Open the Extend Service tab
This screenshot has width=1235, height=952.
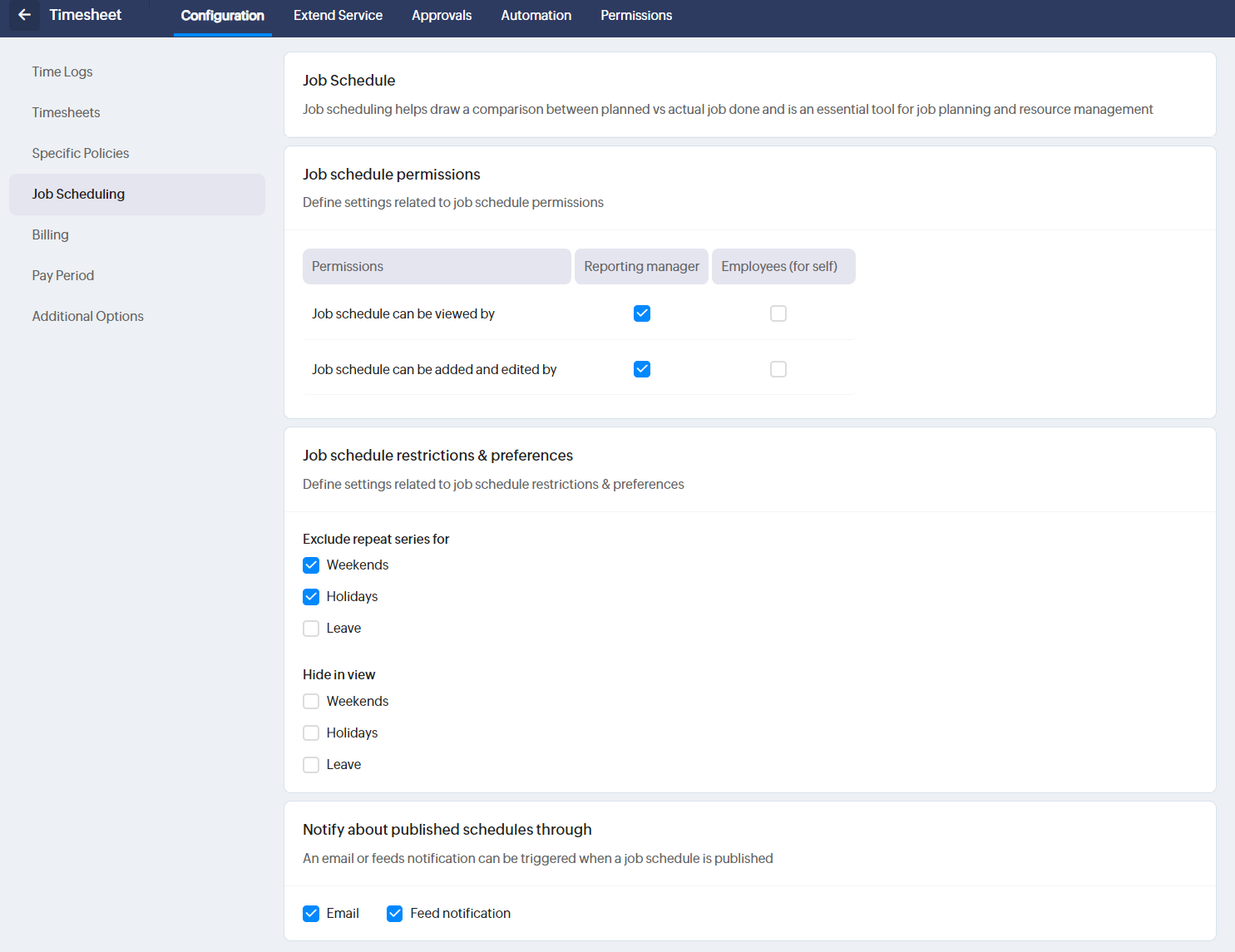[x=338, y=16]
